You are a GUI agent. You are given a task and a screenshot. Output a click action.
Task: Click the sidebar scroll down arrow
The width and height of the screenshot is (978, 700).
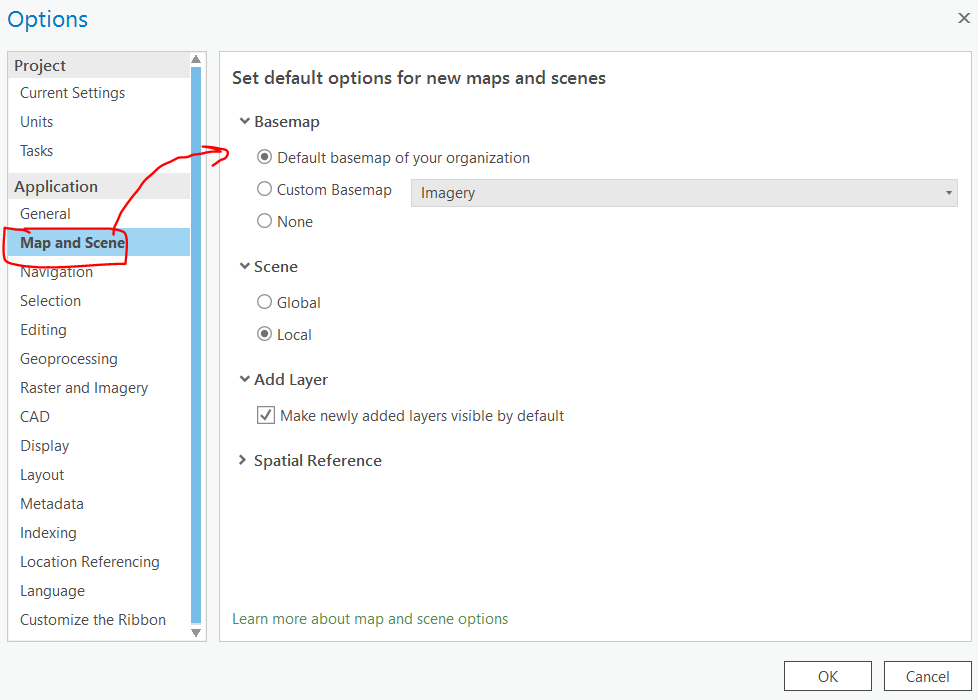click(196, 632)
